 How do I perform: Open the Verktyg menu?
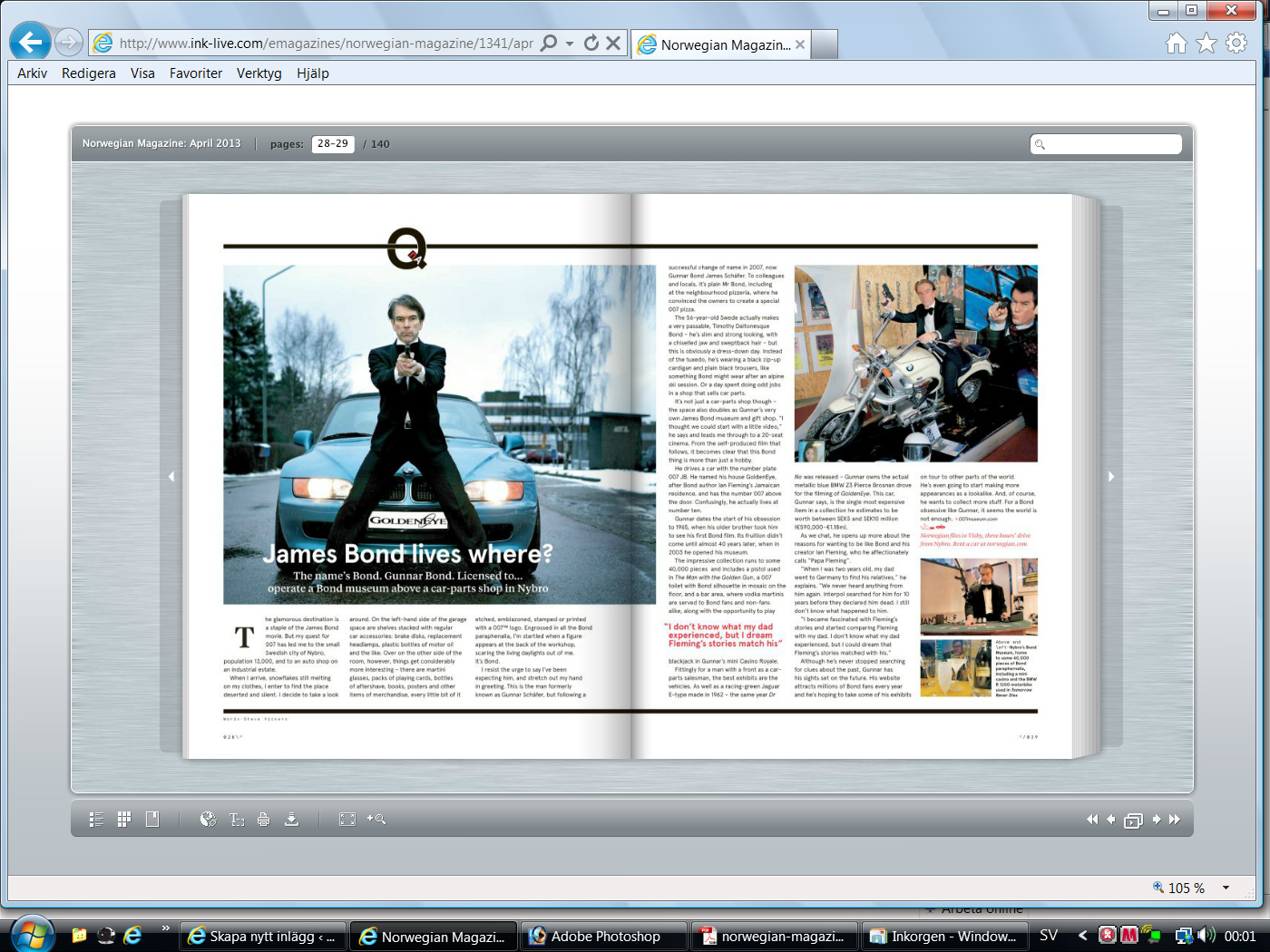click(259, 73)
